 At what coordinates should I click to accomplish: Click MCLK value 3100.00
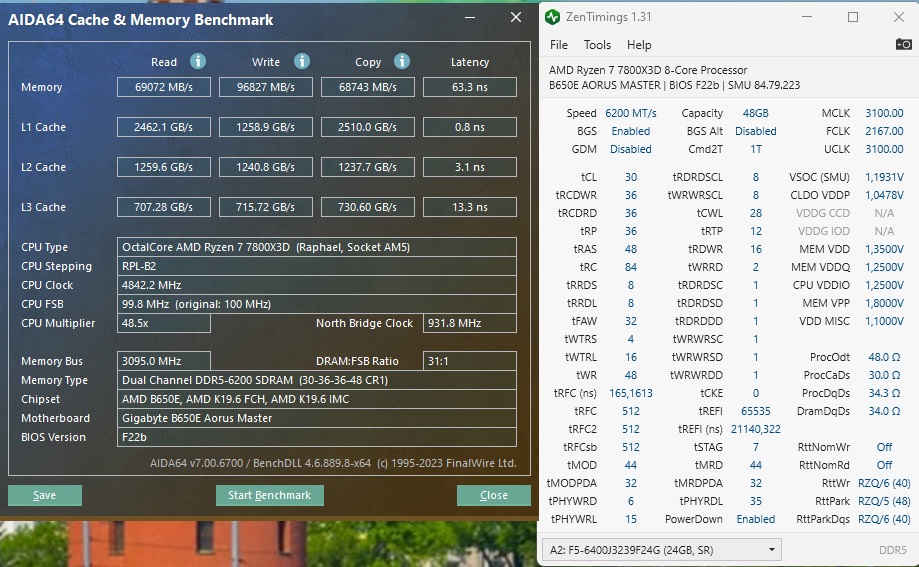tap(884, 113)
